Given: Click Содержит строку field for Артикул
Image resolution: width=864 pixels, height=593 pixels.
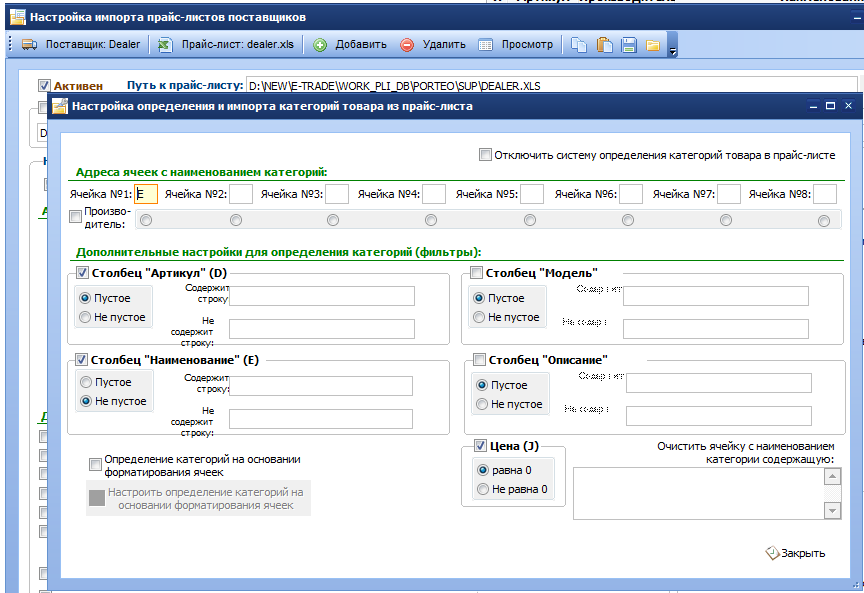Looking at the screenshot, I should pyautogui.click(x=322, y=296).
